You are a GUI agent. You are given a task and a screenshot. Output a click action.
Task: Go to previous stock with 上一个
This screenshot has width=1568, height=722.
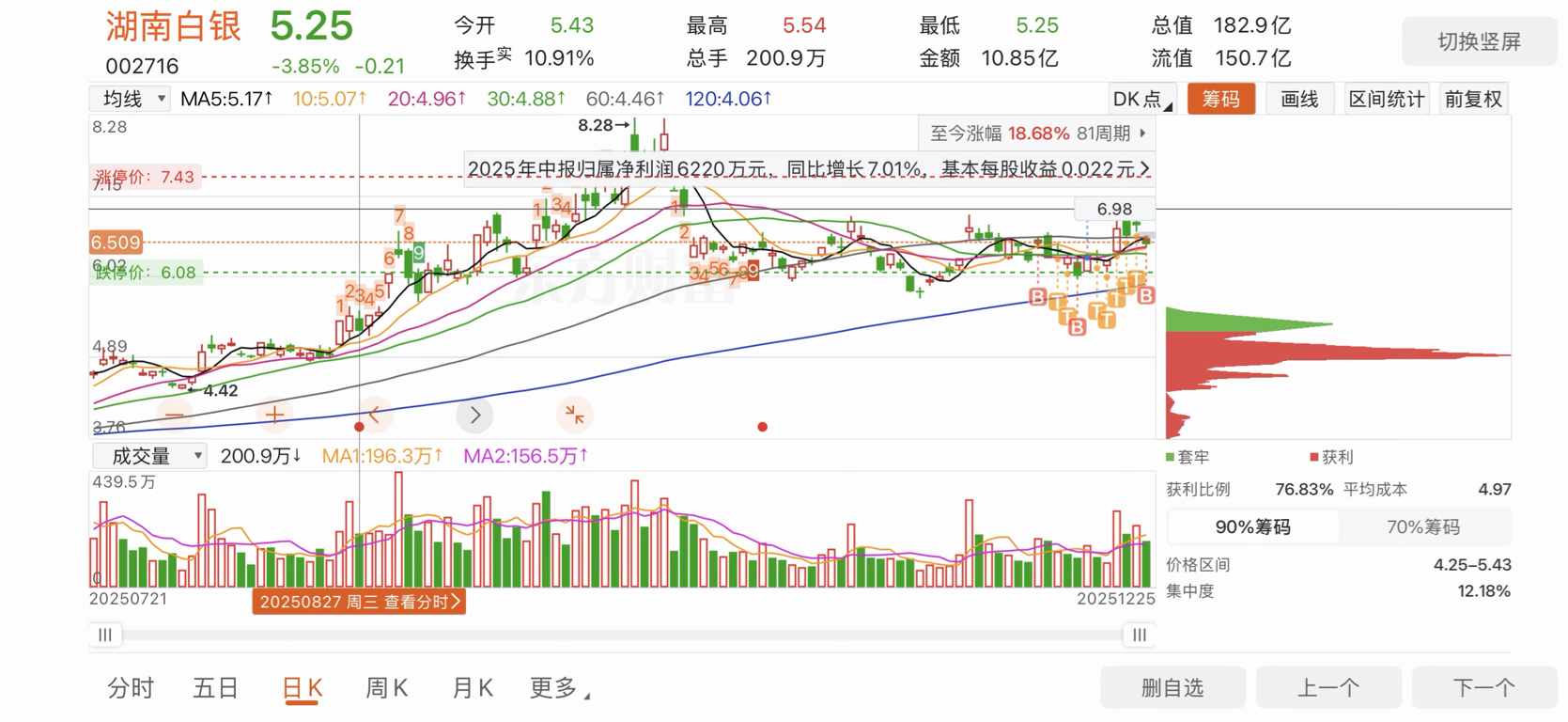pyautogui.click(x=1328, y=688)
